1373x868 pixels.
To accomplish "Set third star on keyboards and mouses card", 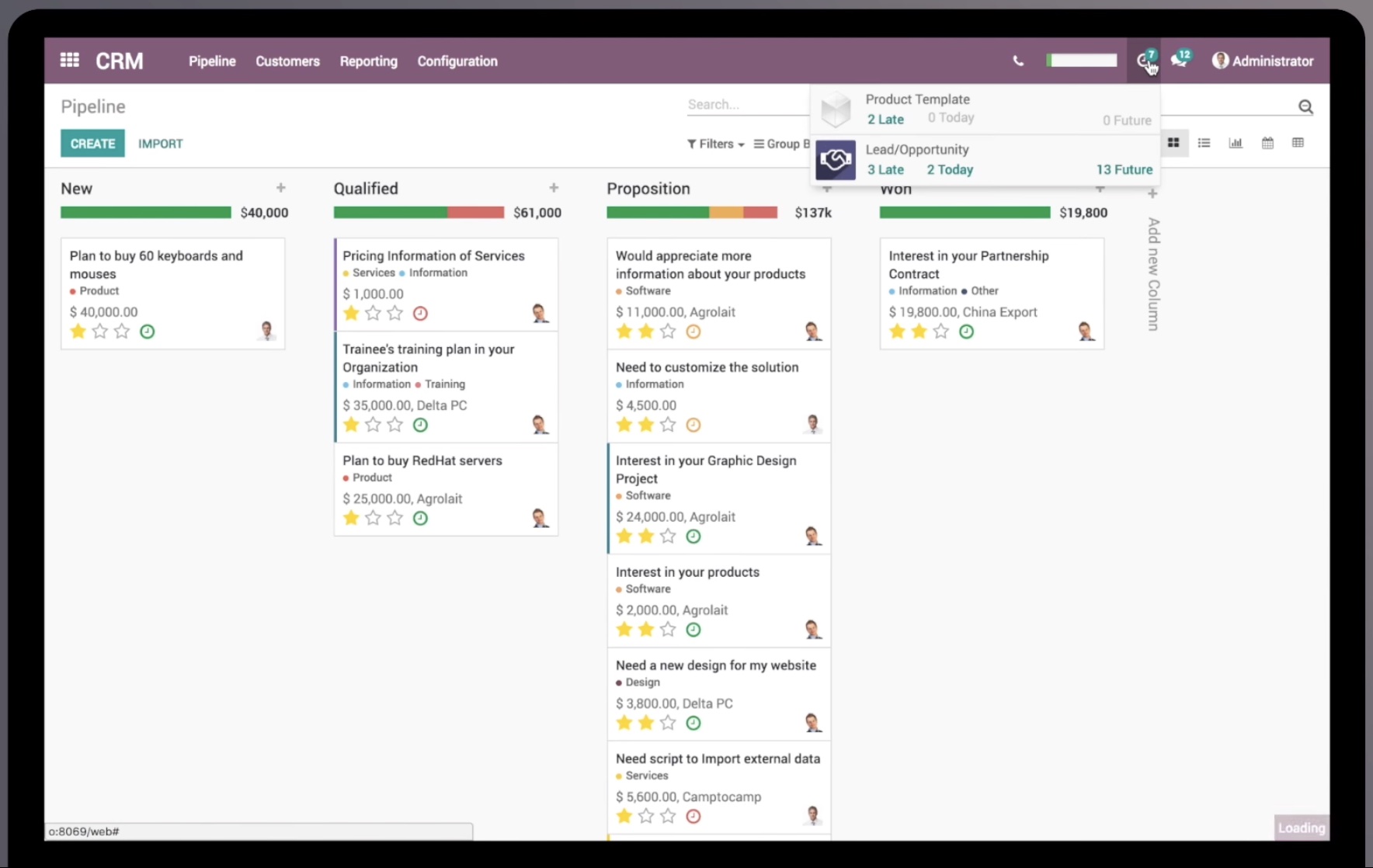I will pyautogui.click(x=122, y=332).
